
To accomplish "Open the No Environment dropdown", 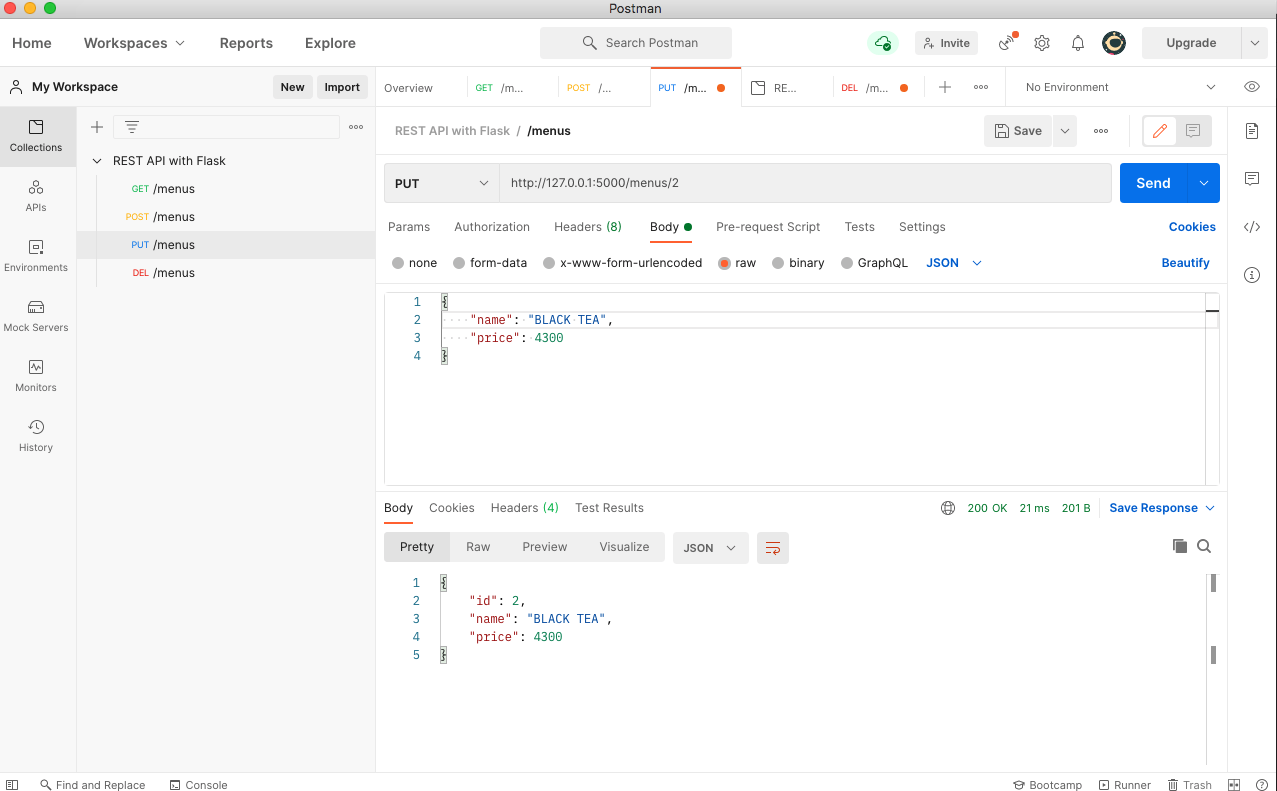I will tap(1121, 87).
